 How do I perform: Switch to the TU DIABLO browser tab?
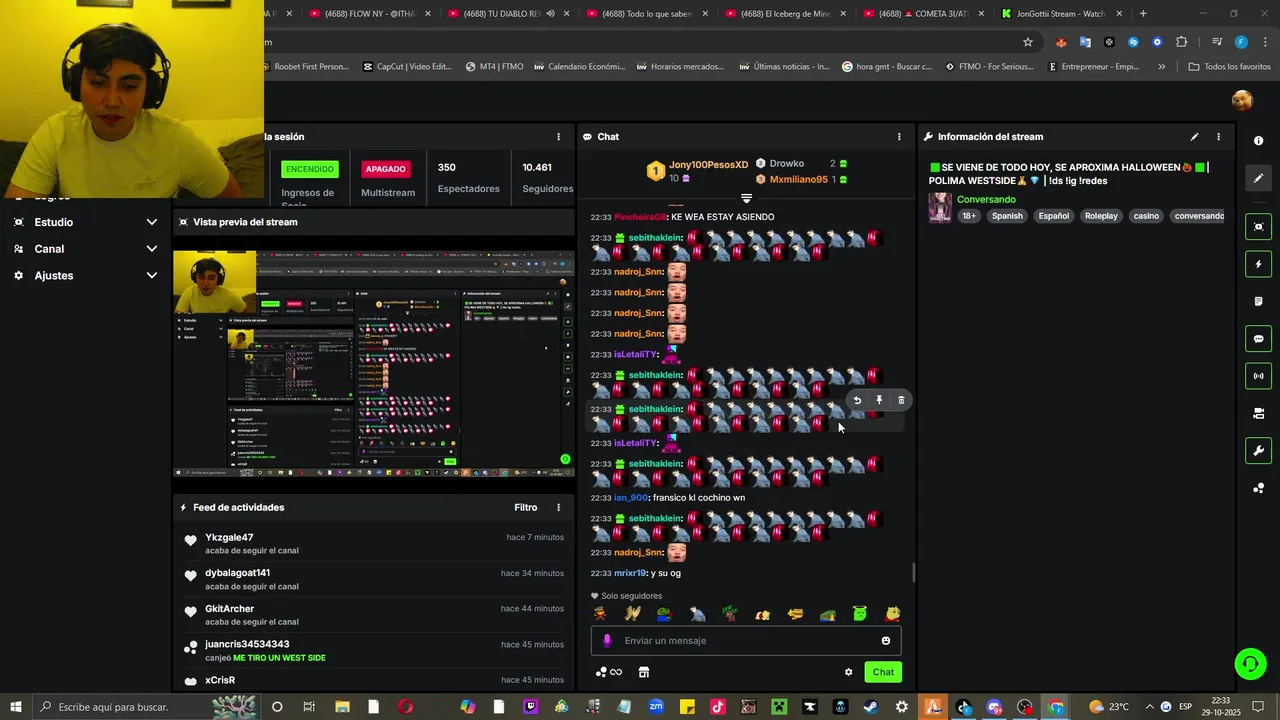(x=510, y=14)
